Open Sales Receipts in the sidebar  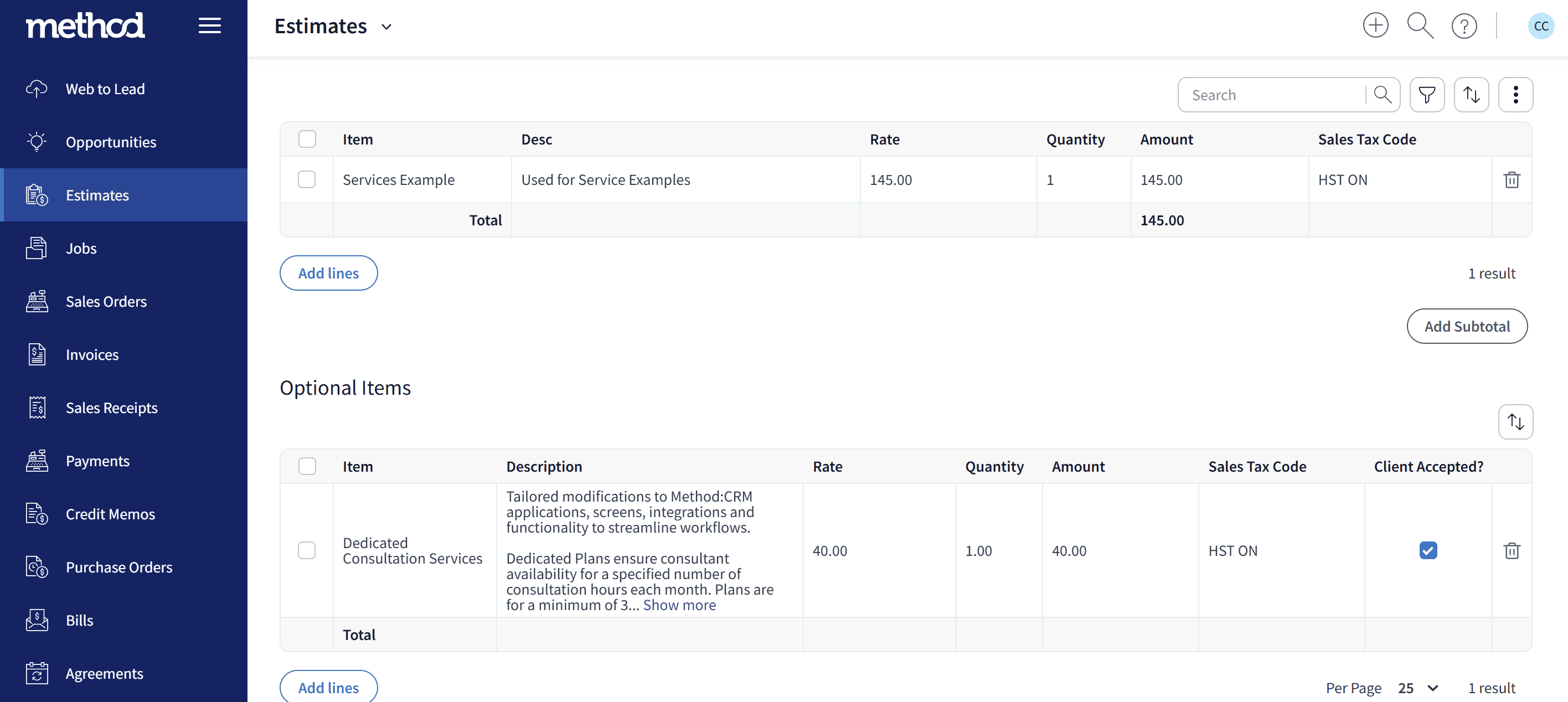coord(123,407)
